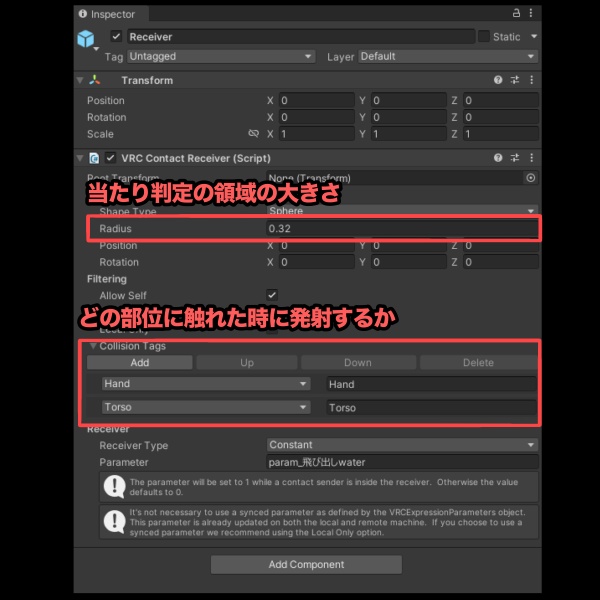Open the Shape Type dropdown
This screenshot has width=600, height=600.
(x=402, y=210)
